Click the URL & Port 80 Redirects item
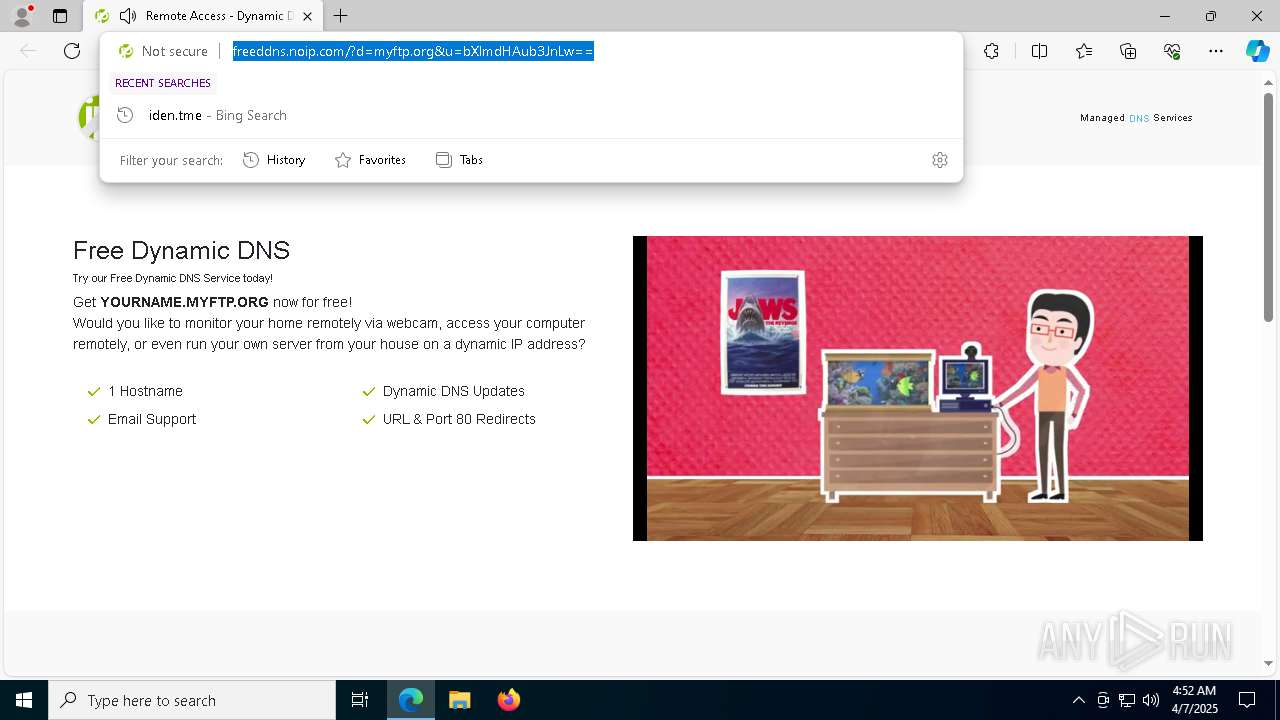1280x720 pixels. pyautogui.click(x=449, y=419)
